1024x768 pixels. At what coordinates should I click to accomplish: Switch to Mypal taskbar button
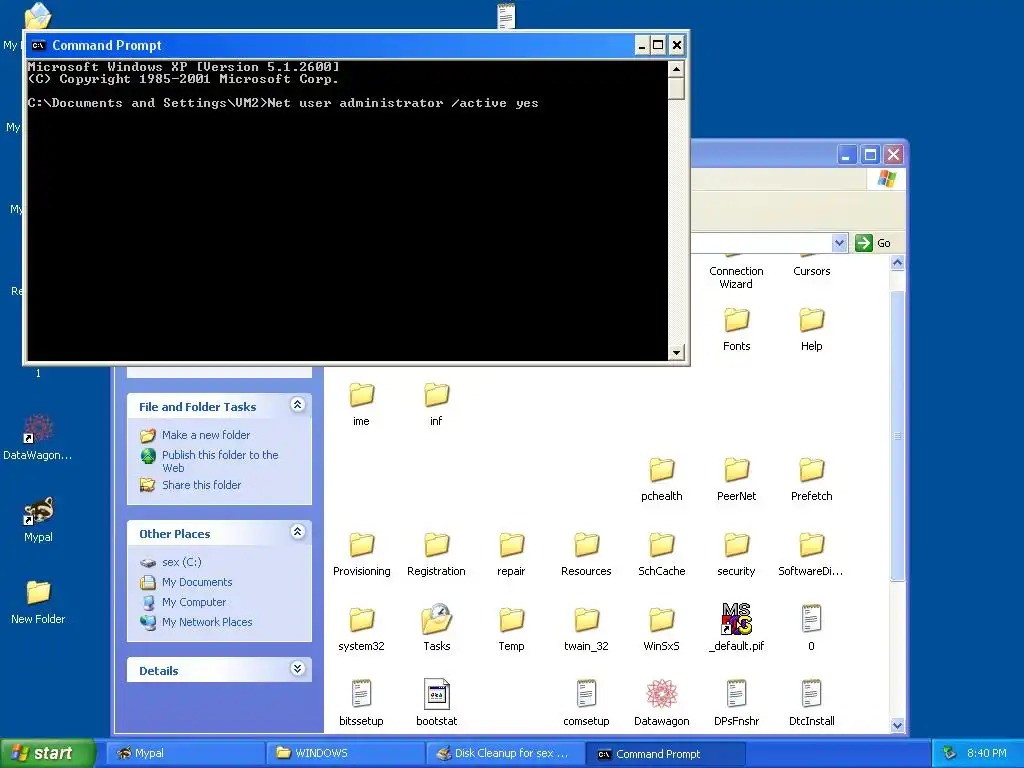pyautogui.click(x=185, y=753)
